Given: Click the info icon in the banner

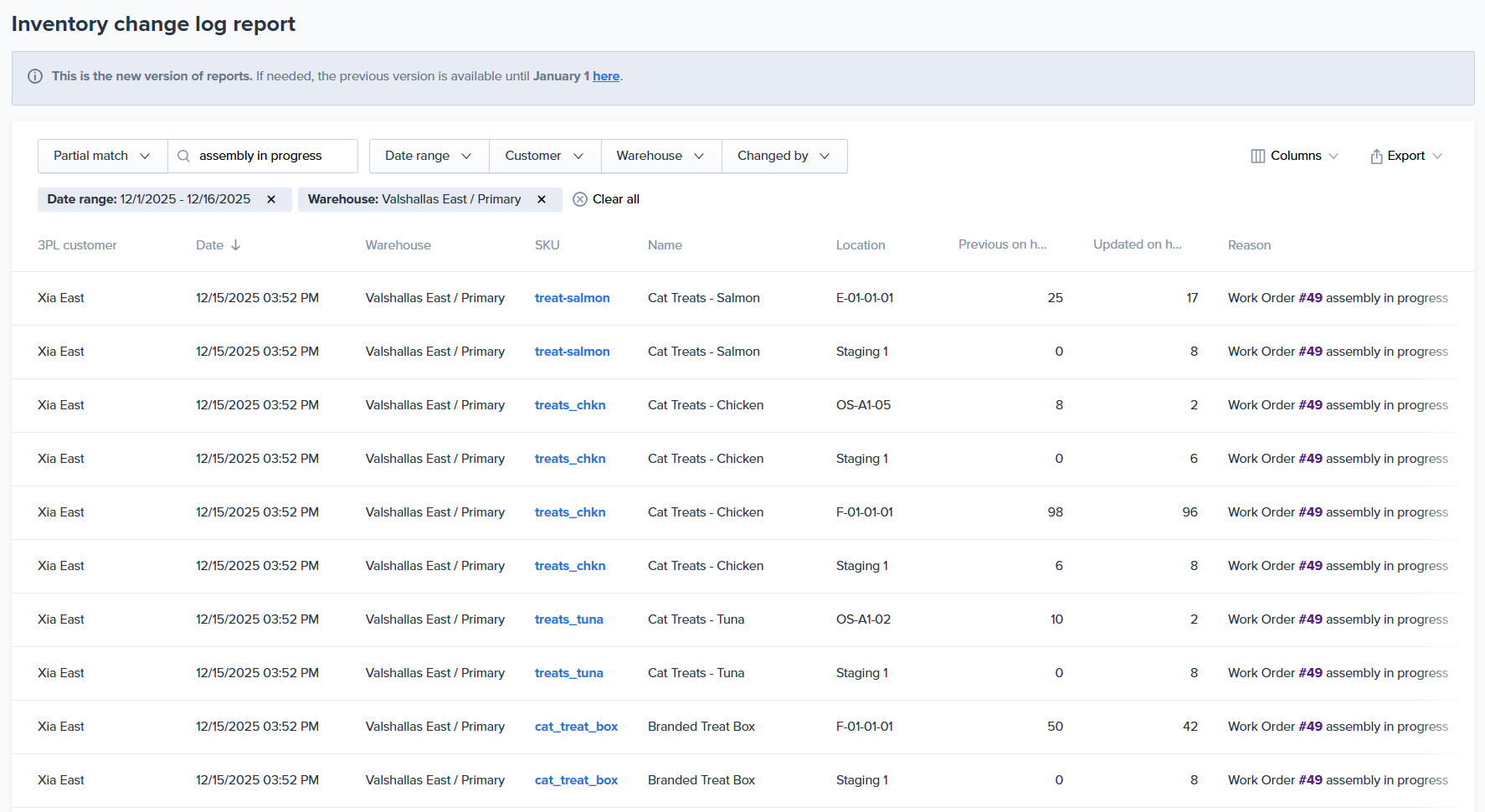Looking at the screenshot, I should [x=35, y=76].
